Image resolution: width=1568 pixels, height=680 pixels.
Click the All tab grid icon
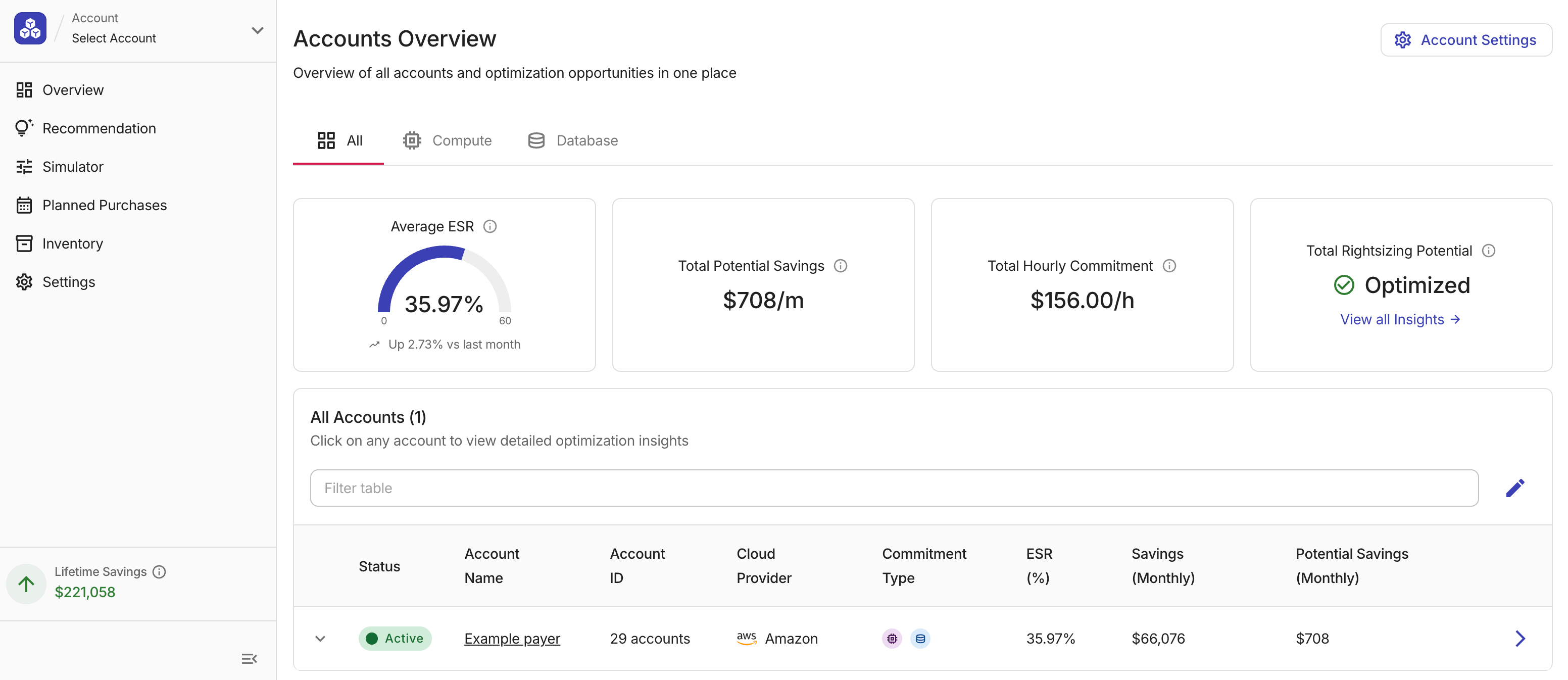(x=326, y=140)
